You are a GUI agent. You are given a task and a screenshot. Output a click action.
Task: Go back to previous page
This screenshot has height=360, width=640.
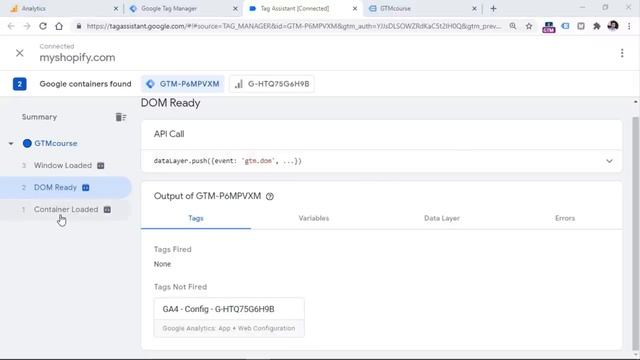pyautogui.click(x=11, y=26)
